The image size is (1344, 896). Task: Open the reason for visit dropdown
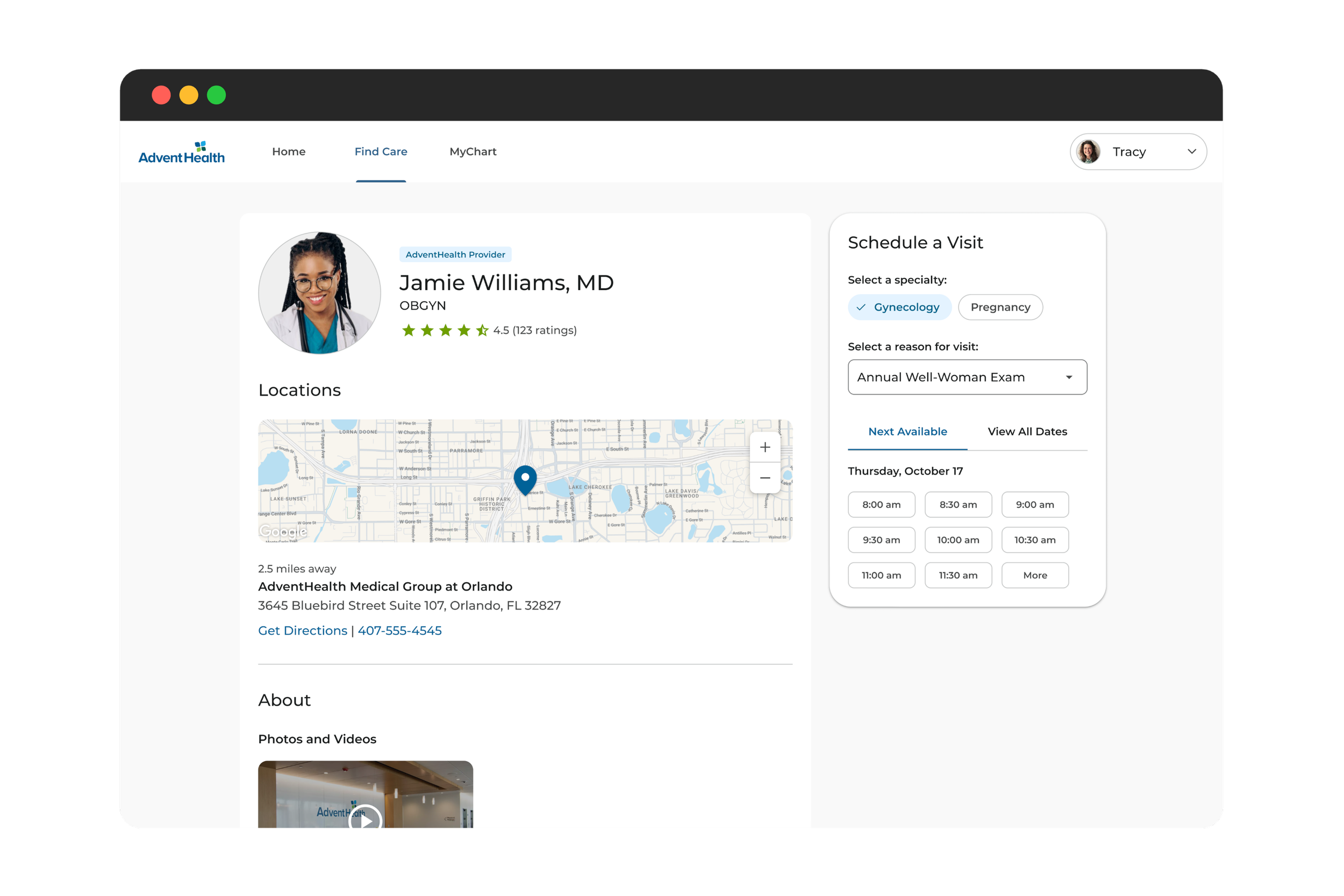point(968,377)
